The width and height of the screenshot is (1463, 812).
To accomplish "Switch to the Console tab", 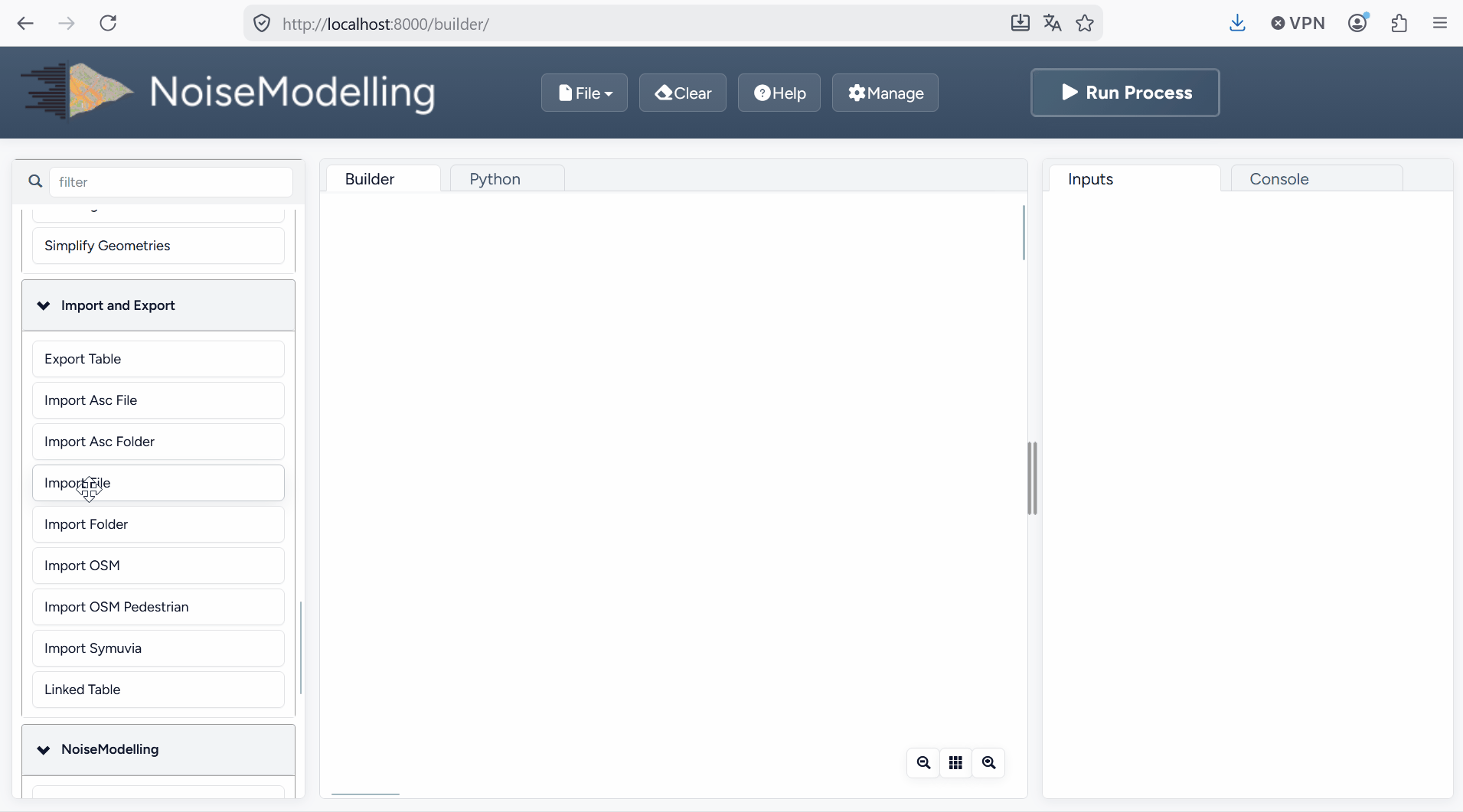I will tap(1317, 178).
